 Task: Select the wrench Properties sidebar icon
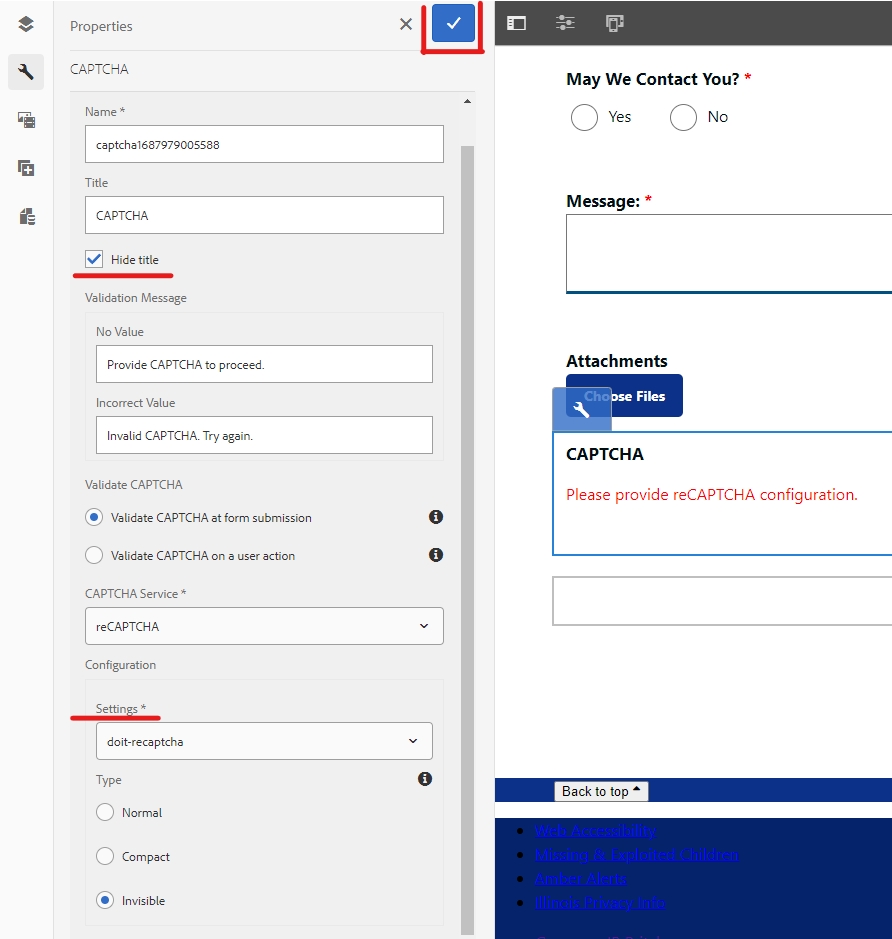[x=26, y=72]
